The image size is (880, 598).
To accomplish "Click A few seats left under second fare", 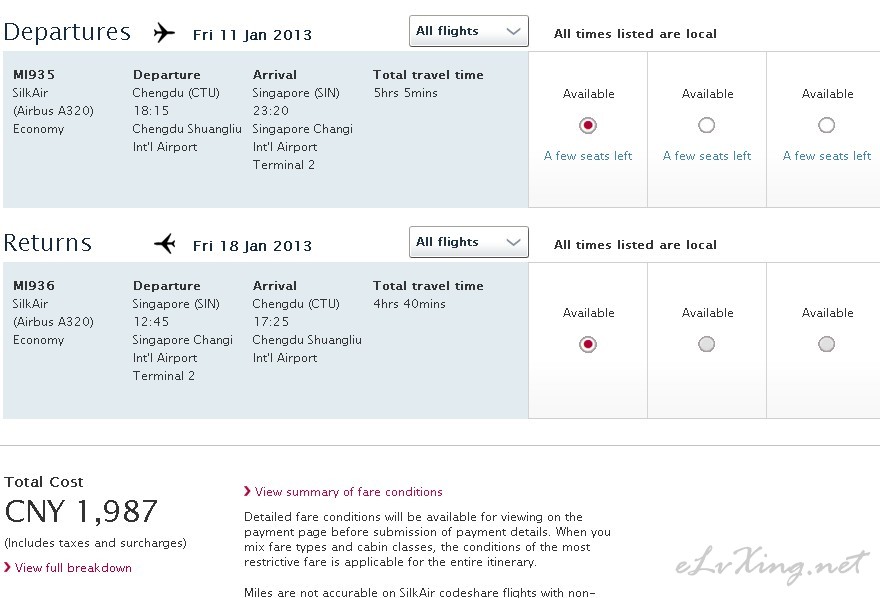I will pos(707,156).
